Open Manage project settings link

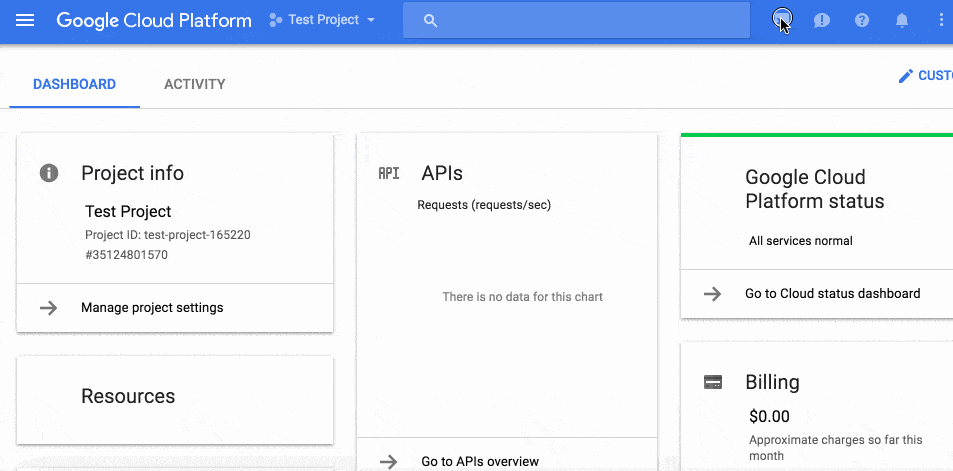pyautogui.click(x=152, y=308)
